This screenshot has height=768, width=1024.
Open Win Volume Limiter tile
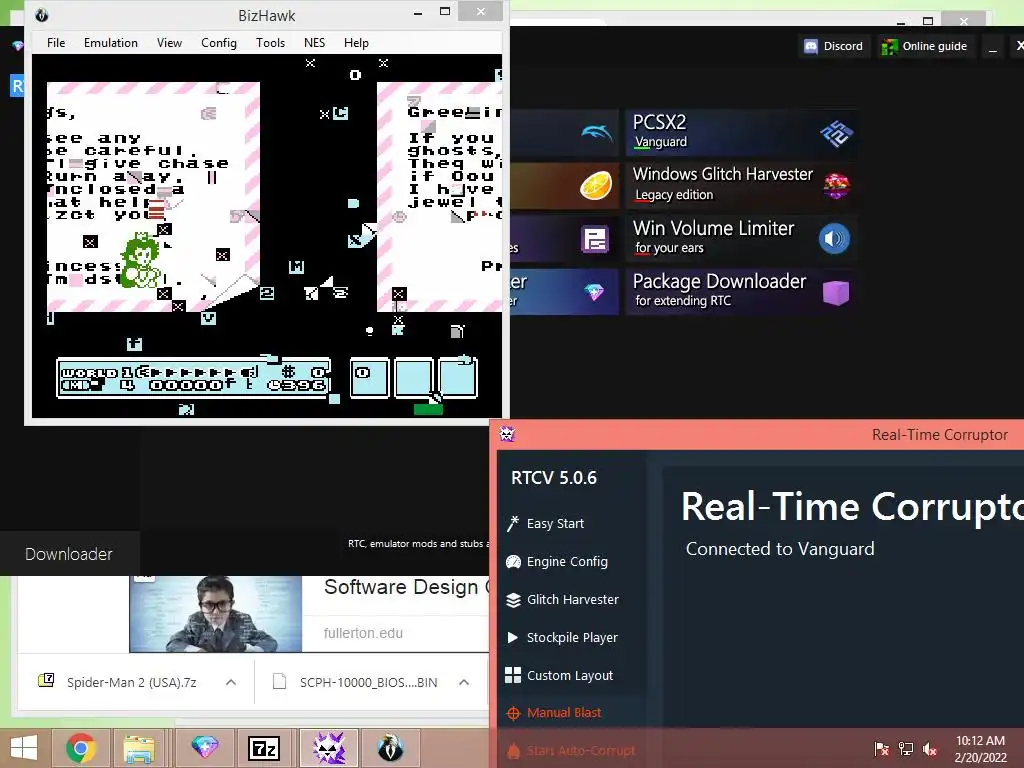(741, 238)
